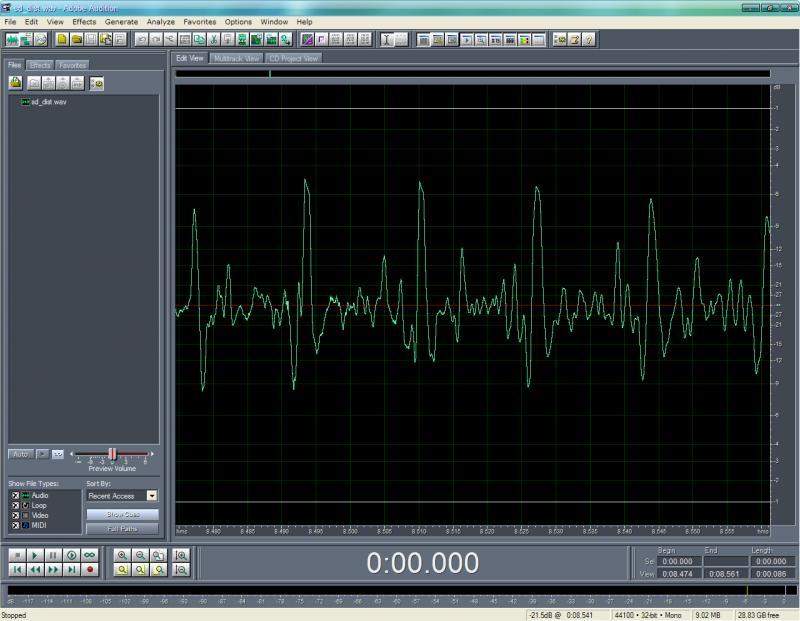Click the Import File icon in Files panel
800x621 pixels.
[17, 83]
